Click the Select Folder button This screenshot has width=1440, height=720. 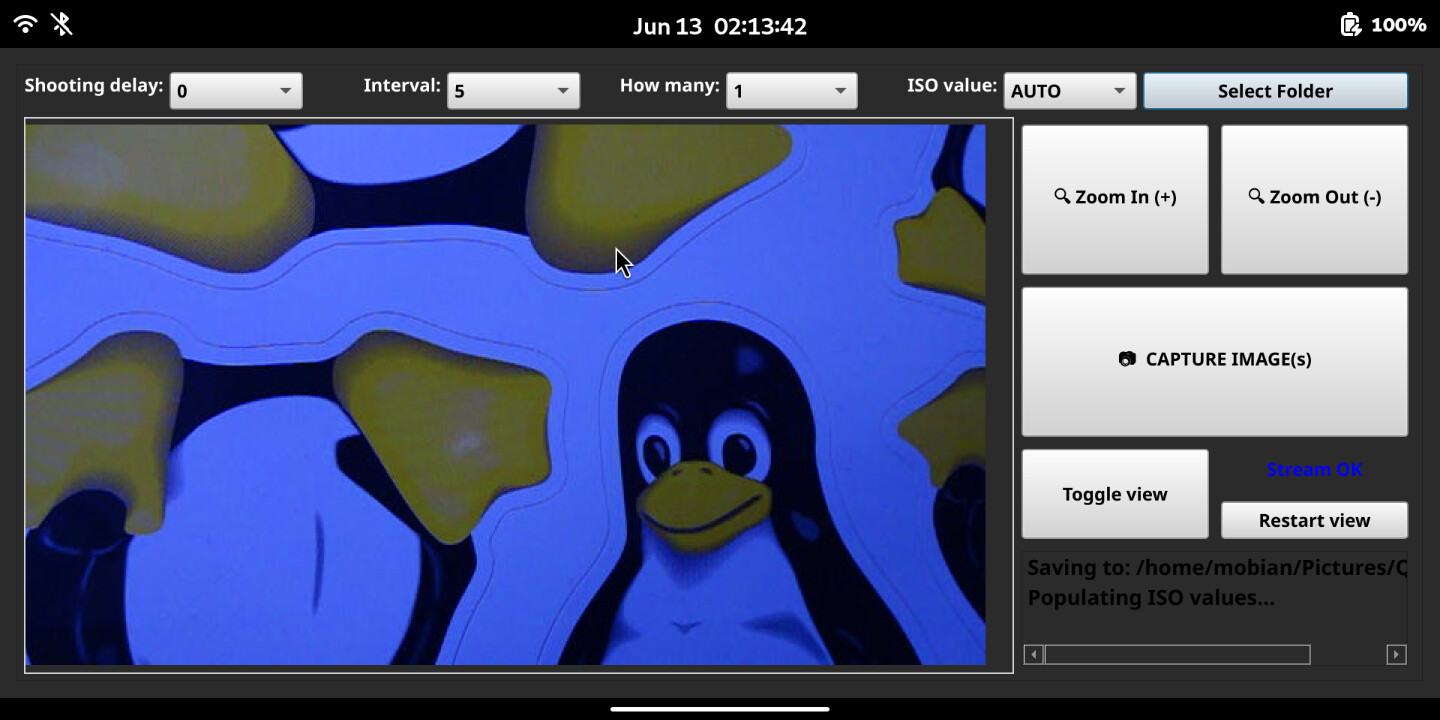tap(1275, 91)
